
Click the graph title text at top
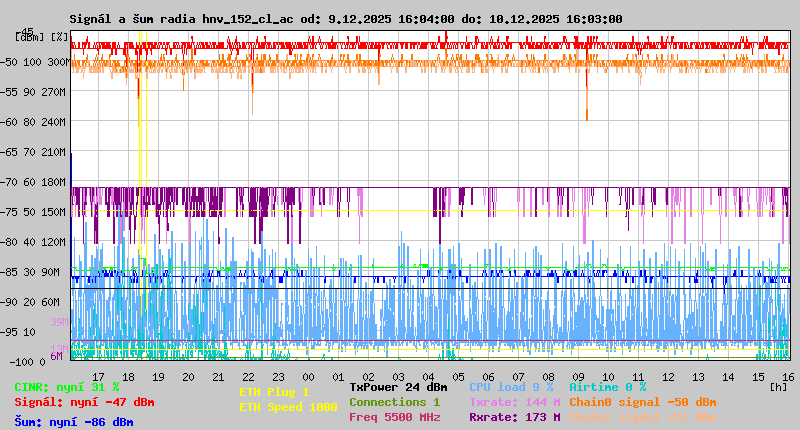[345, 19]
